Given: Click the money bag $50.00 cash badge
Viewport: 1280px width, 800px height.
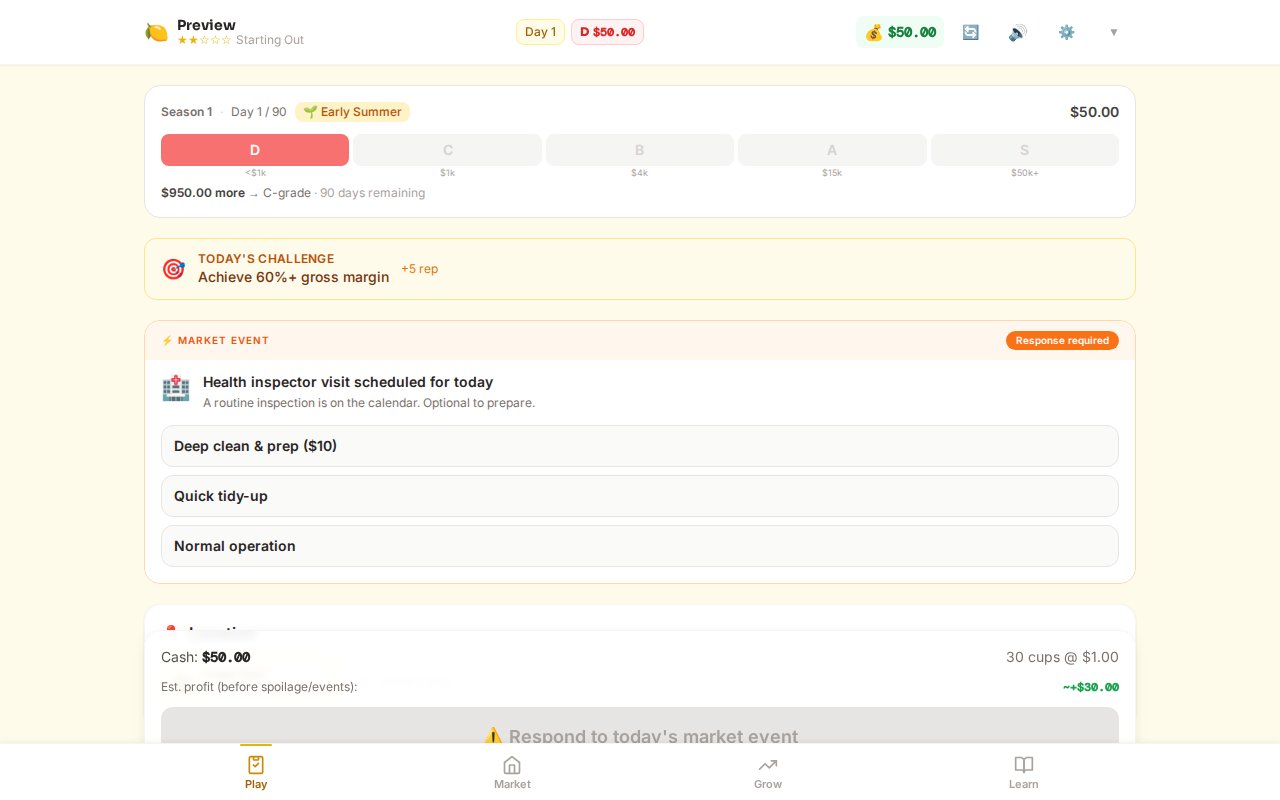Looking at the screenshot, I should (x=900, y=32).
